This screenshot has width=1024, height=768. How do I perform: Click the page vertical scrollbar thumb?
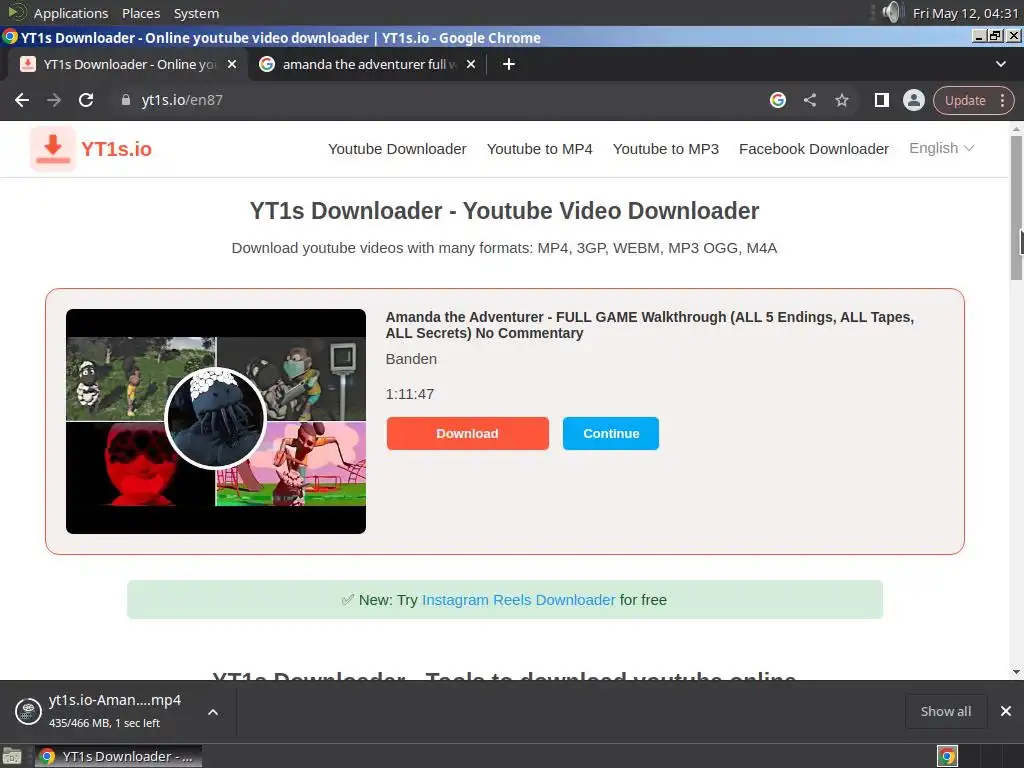pyautogui.click(x=1016, y=208)
